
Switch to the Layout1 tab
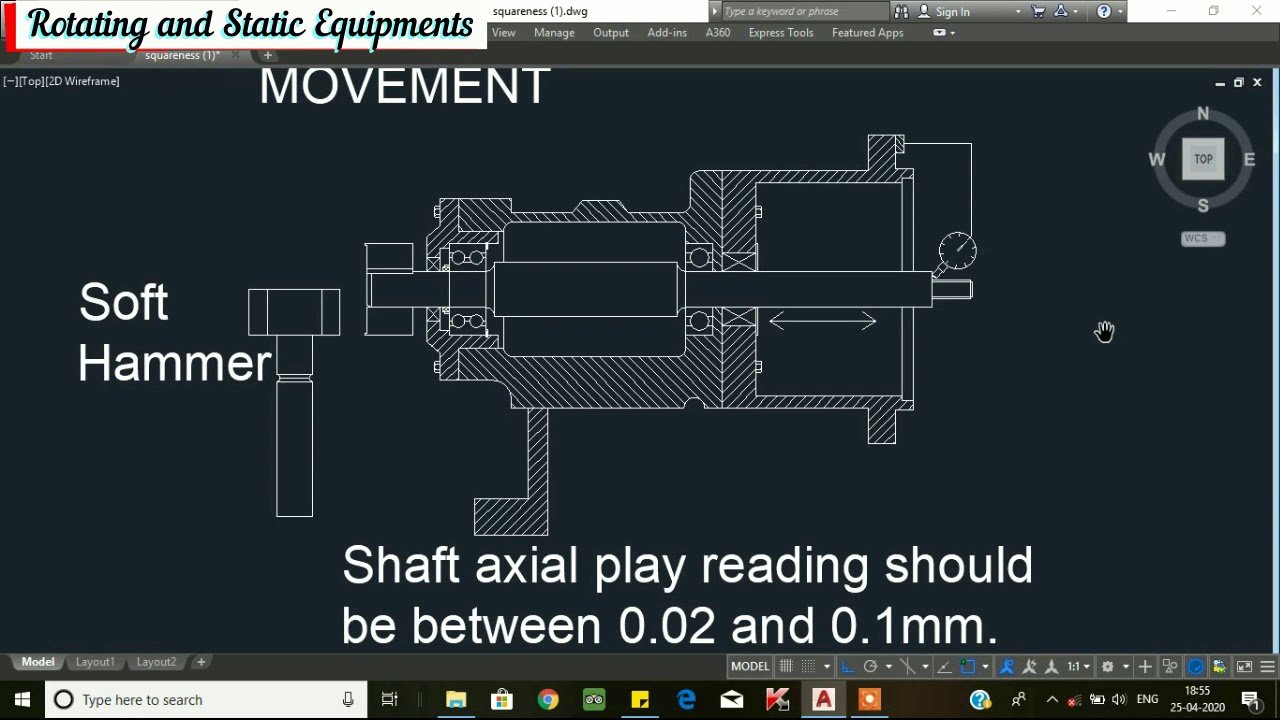pos(95,662)
